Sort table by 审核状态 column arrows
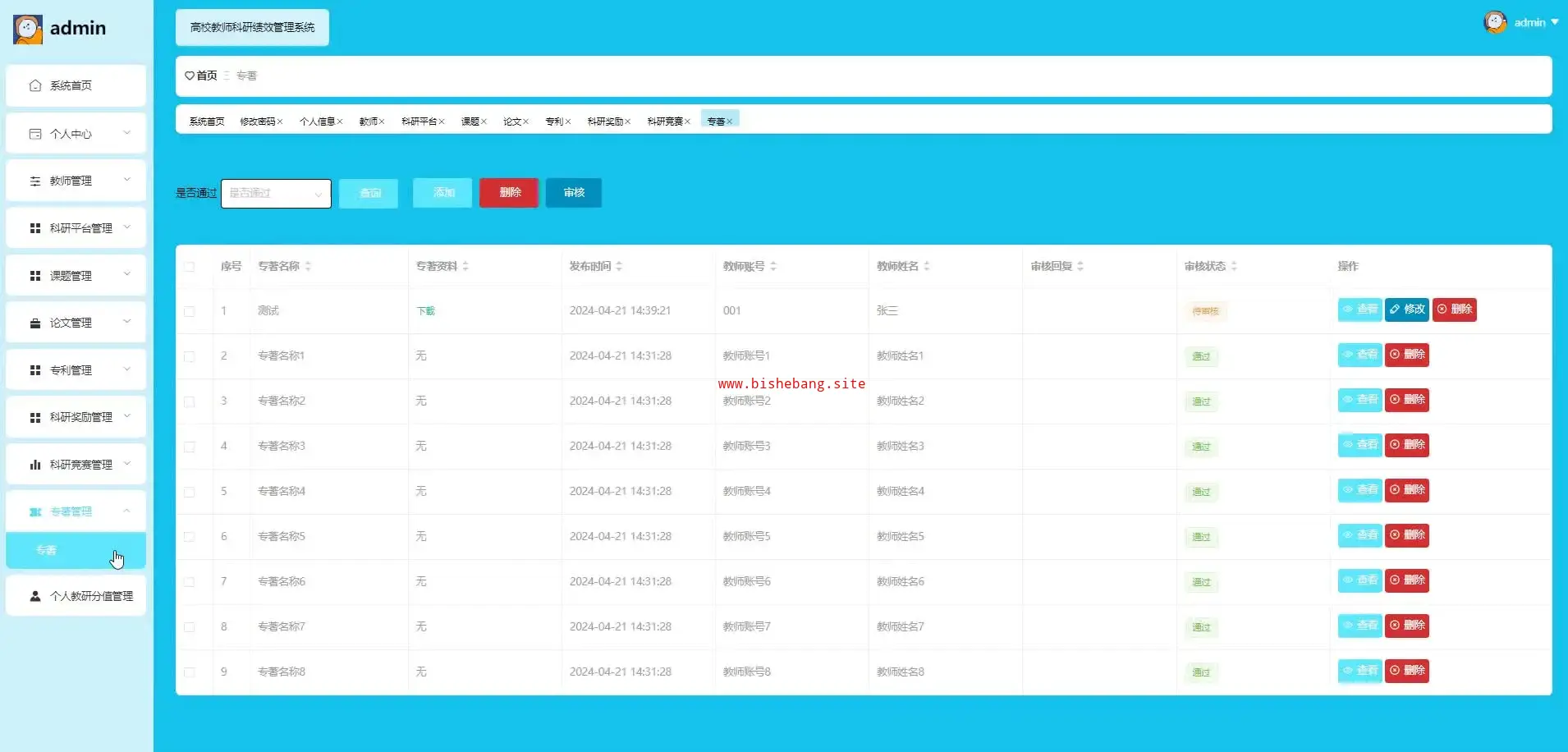Viewport: 1568px width, 752px height. pyautogui.click(x=1234, y=266)
